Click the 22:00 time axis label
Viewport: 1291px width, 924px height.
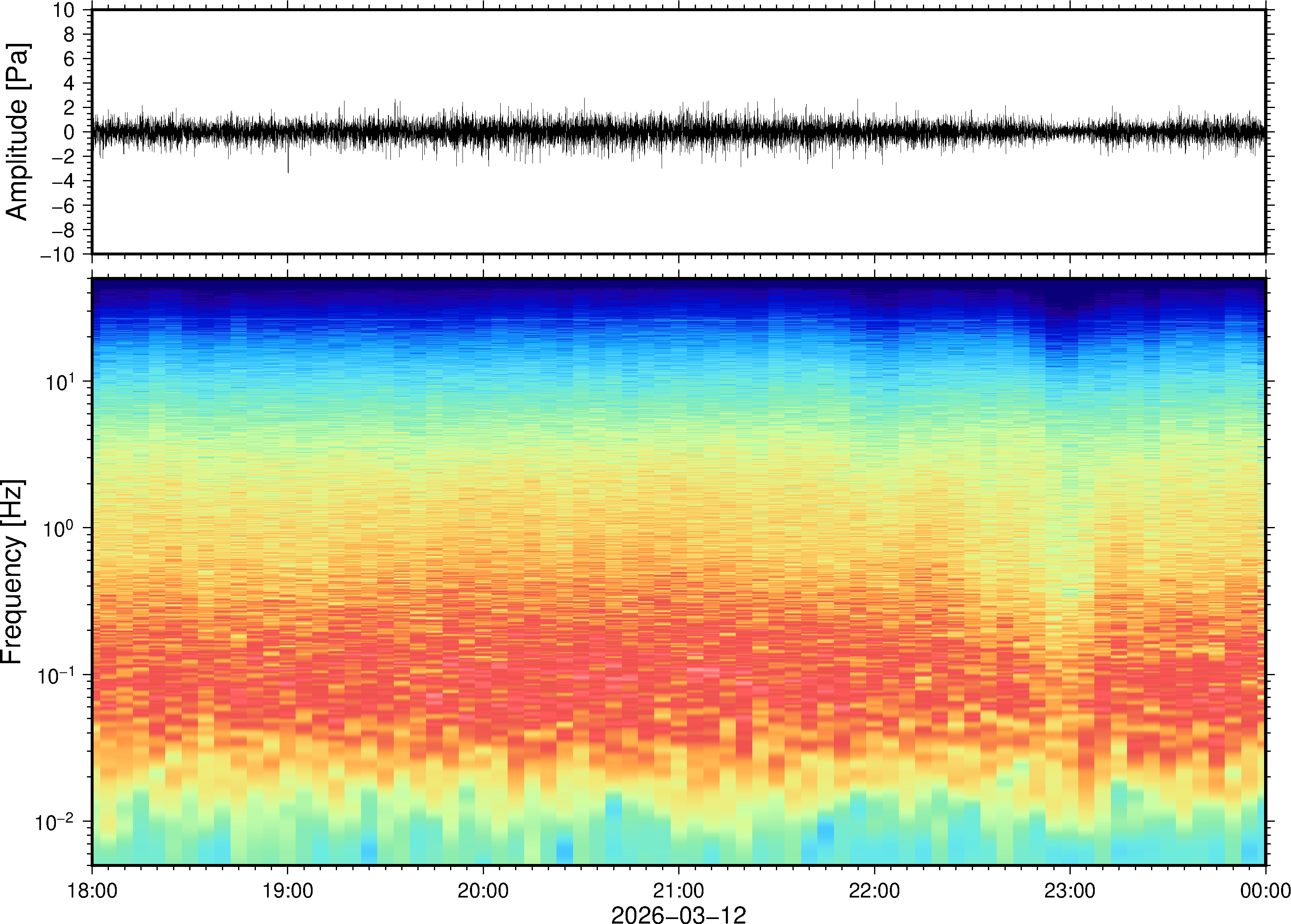coord(874,890)
